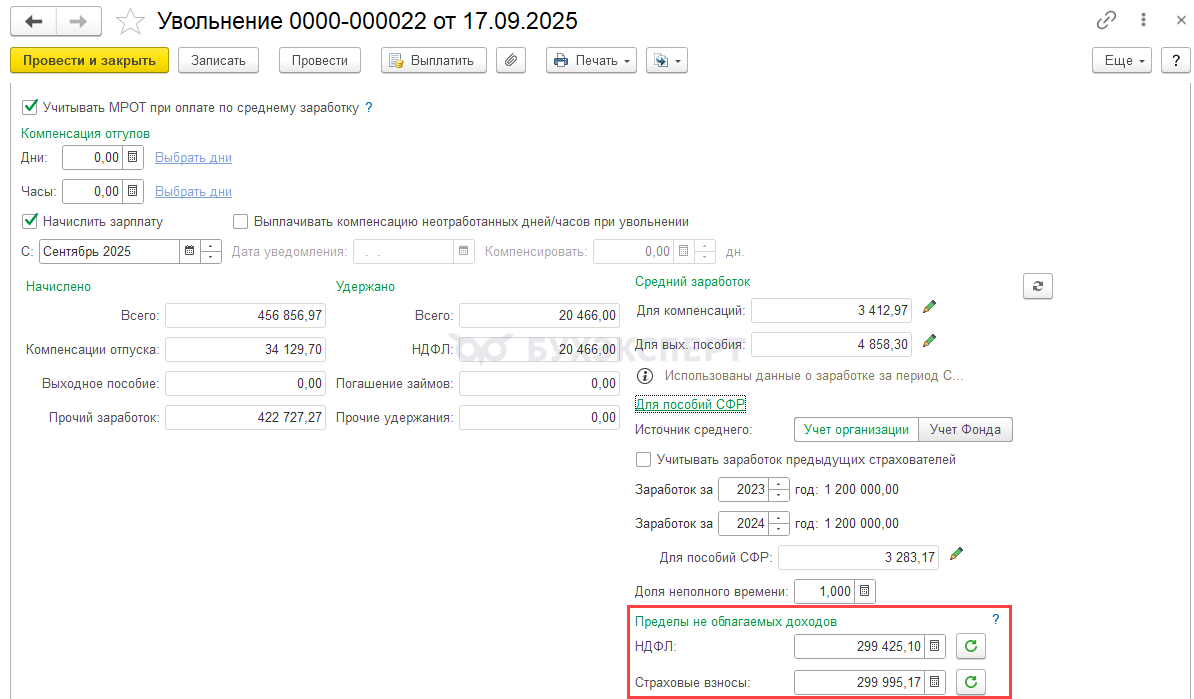Click Удержано НДФЛ field 20 466,00

pos(539,350)
